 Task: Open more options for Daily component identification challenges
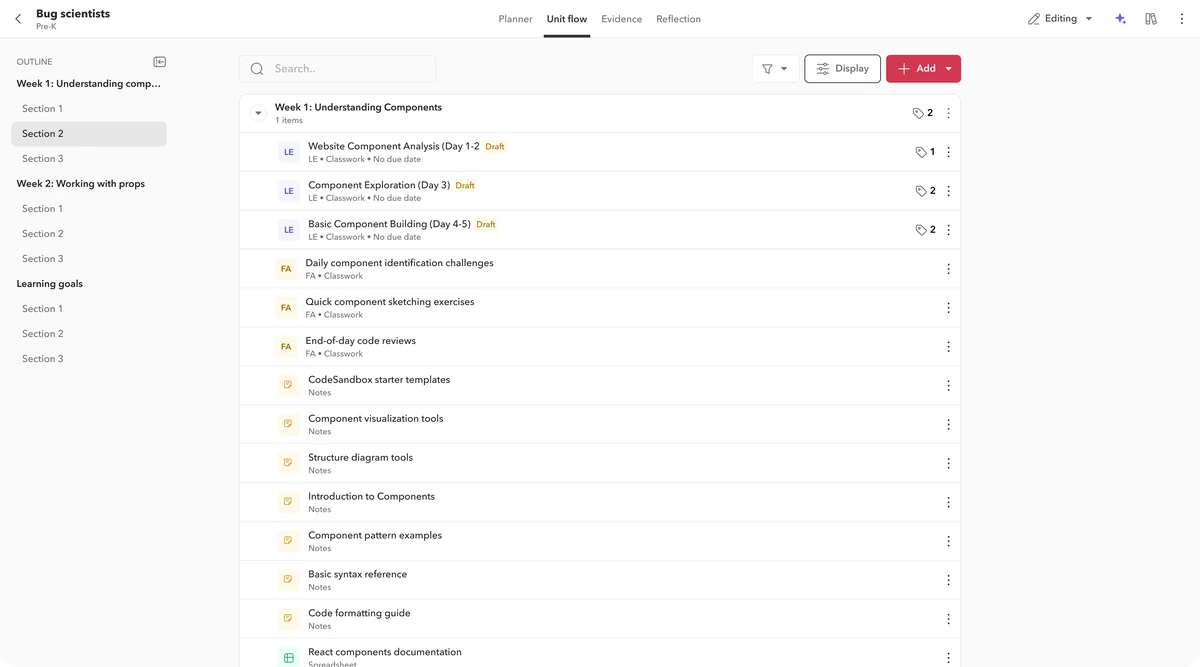948,269
